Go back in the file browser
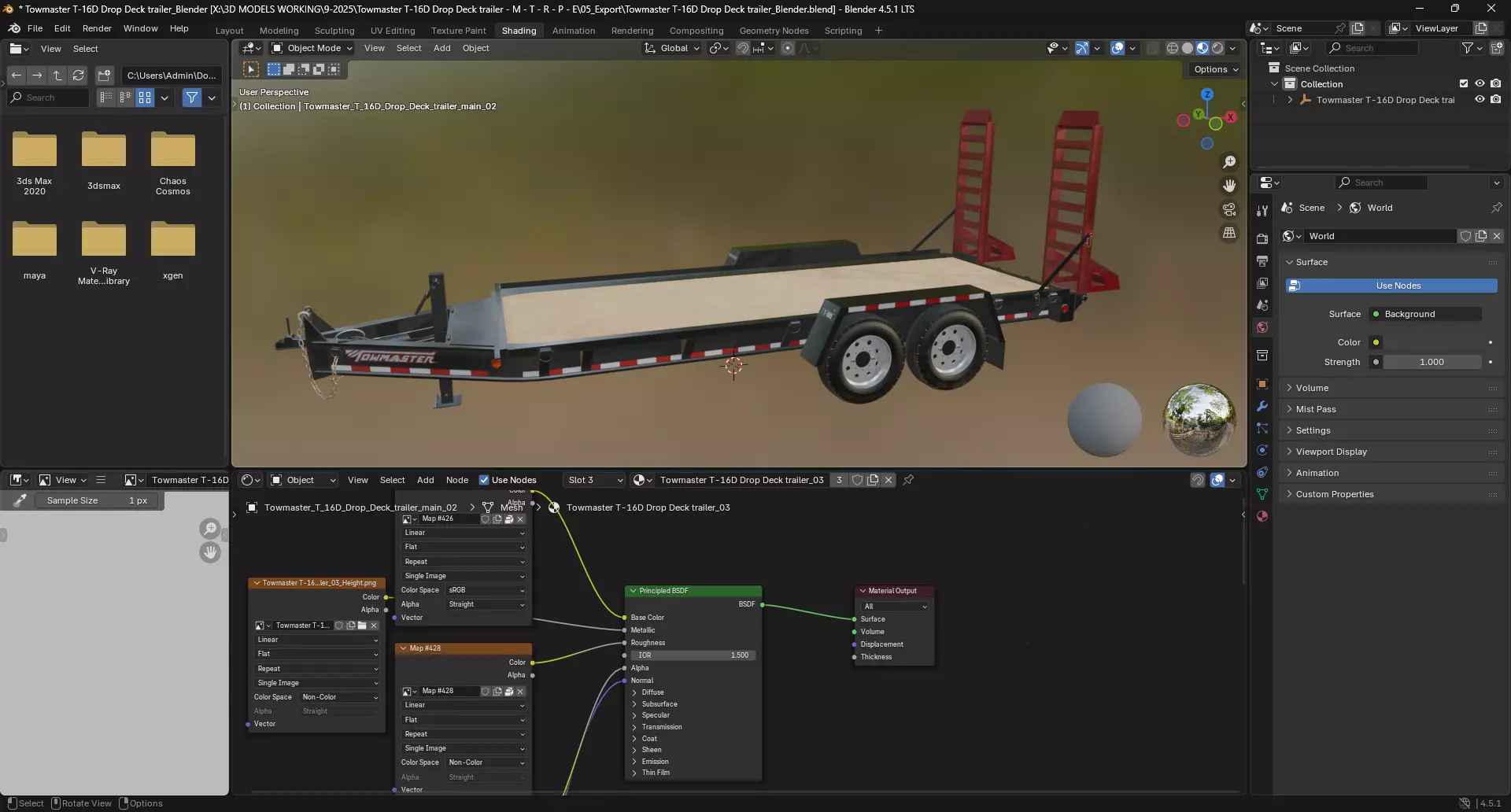Image resolution: width=1511 pixels, height=812 pixels. (x=17, y=76)
